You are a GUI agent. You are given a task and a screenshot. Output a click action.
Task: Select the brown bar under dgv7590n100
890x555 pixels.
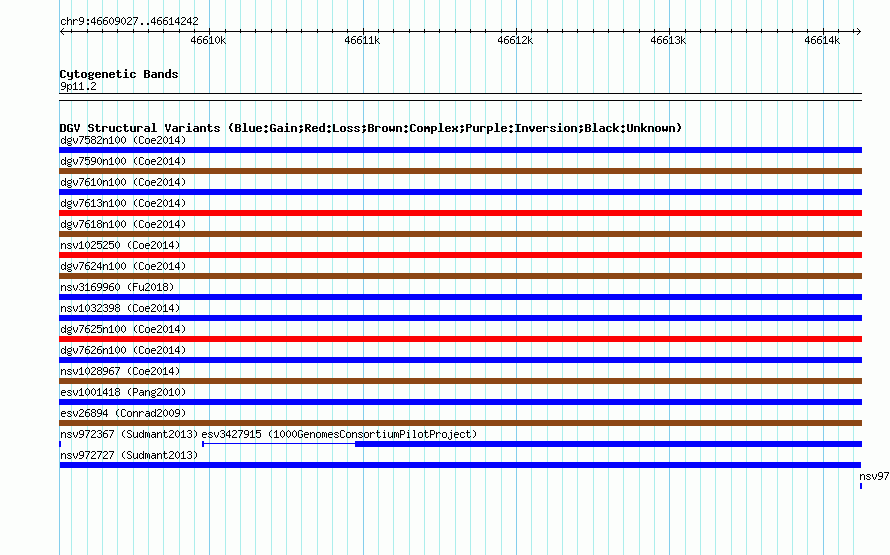click(460, 171)
